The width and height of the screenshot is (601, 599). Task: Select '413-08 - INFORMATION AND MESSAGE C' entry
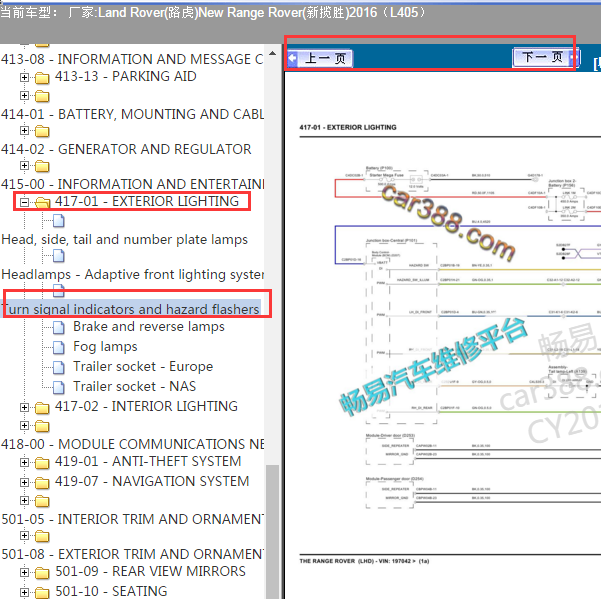pos(132,59)
